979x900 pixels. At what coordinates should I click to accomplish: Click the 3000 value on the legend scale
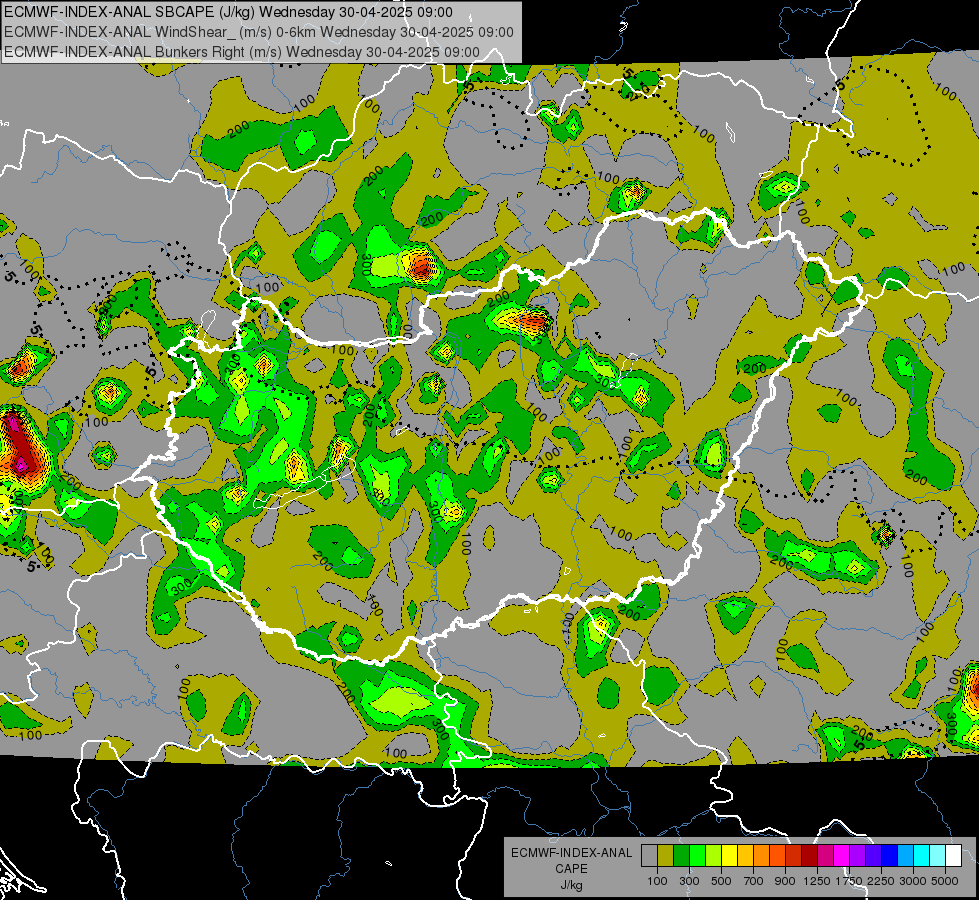(913, 881)
